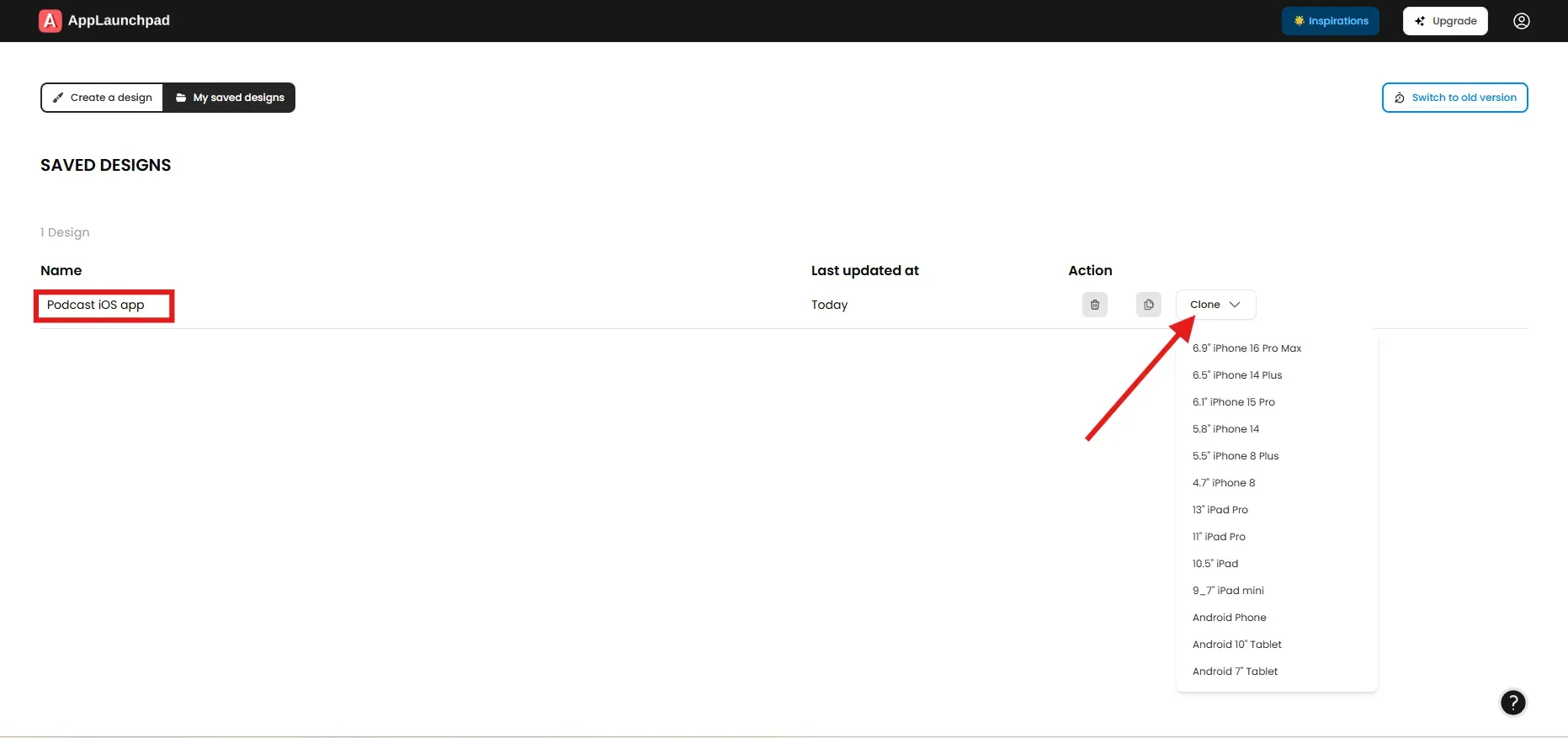Choose 6.9" iPhone 16 Pro Max option
The image size is (1568, 738).
1246,348
